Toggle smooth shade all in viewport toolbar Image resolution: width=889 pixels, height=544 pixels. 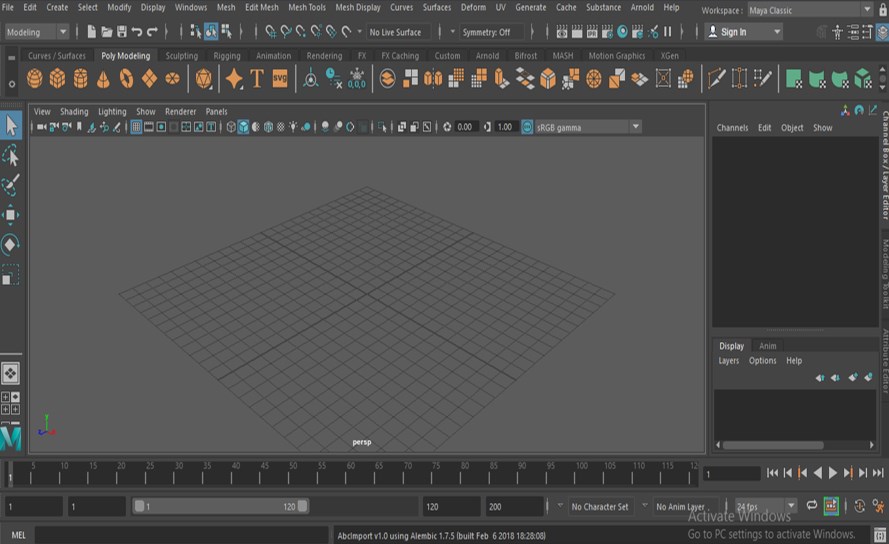(243, 127)
